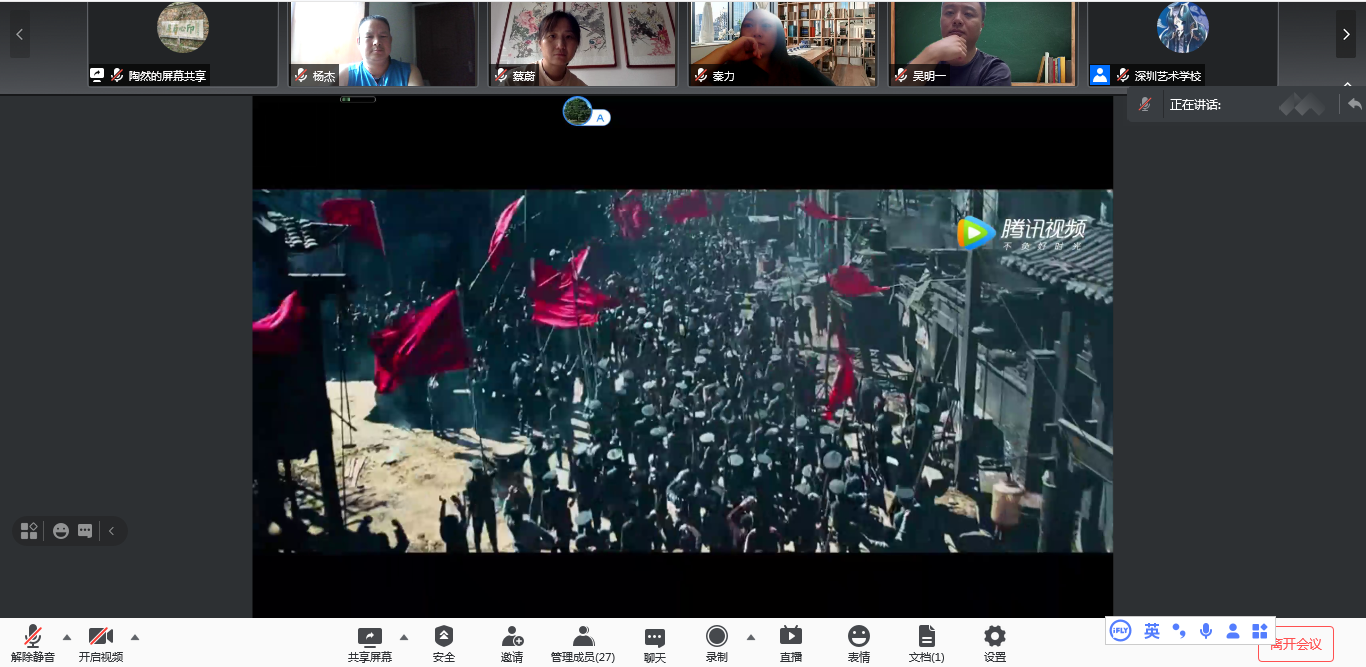
Task: Open 文档(1) documents
Action: tap(927, 643)
